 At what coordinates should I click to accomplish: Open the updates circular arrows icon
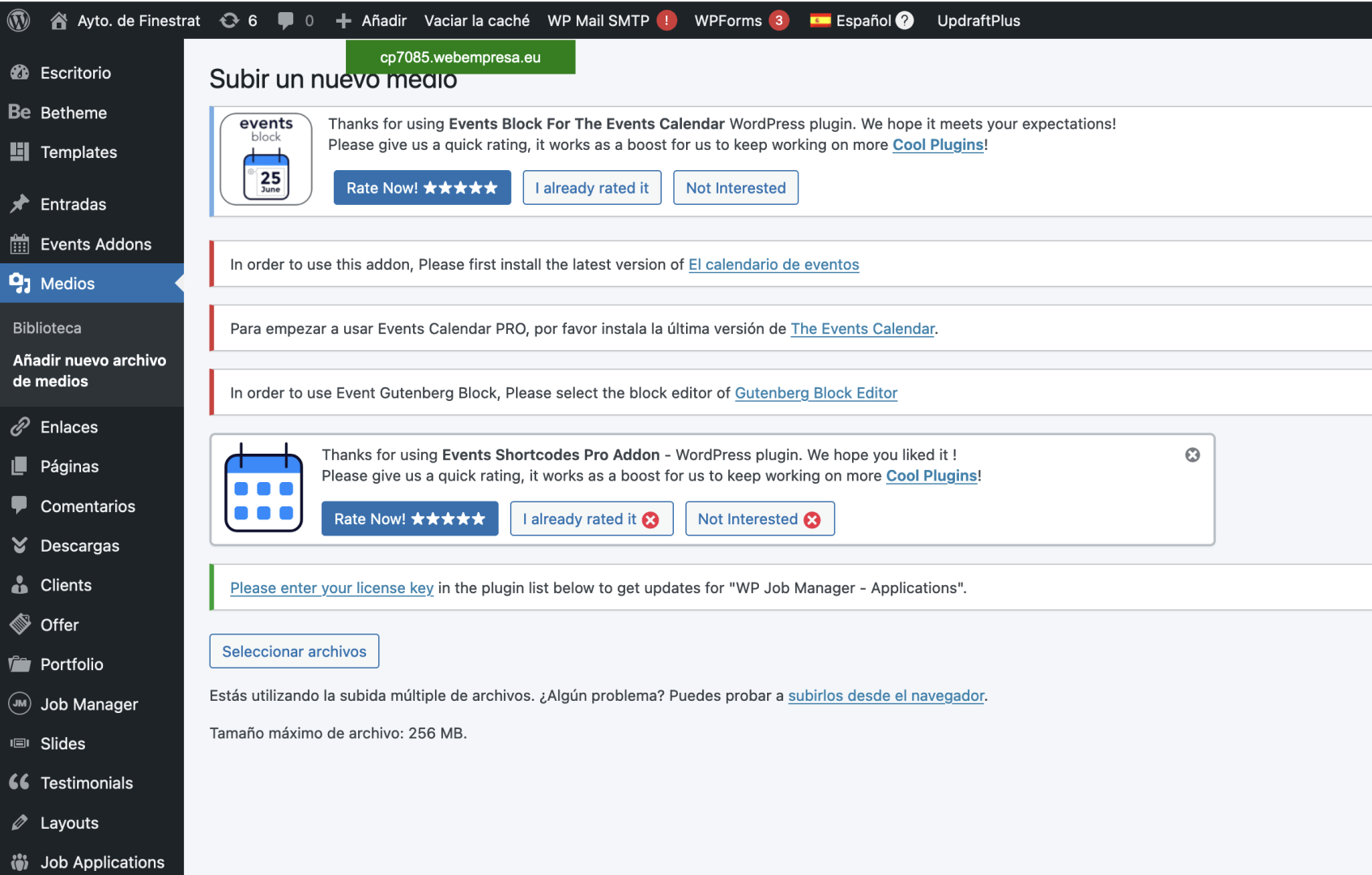229,20
